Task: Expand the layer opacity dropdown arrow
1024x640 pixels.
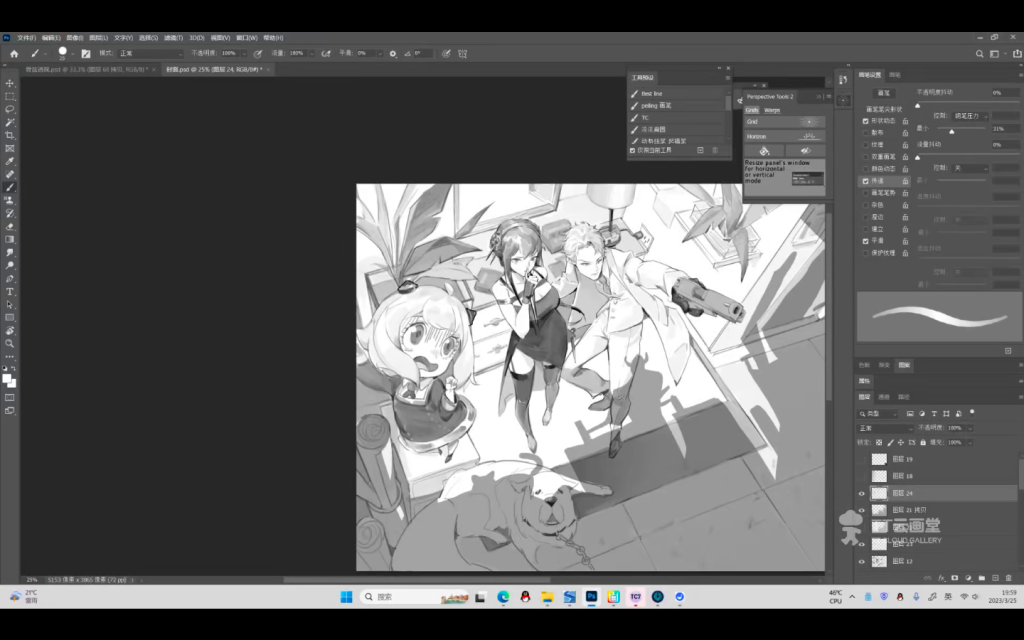Action: 968,427
